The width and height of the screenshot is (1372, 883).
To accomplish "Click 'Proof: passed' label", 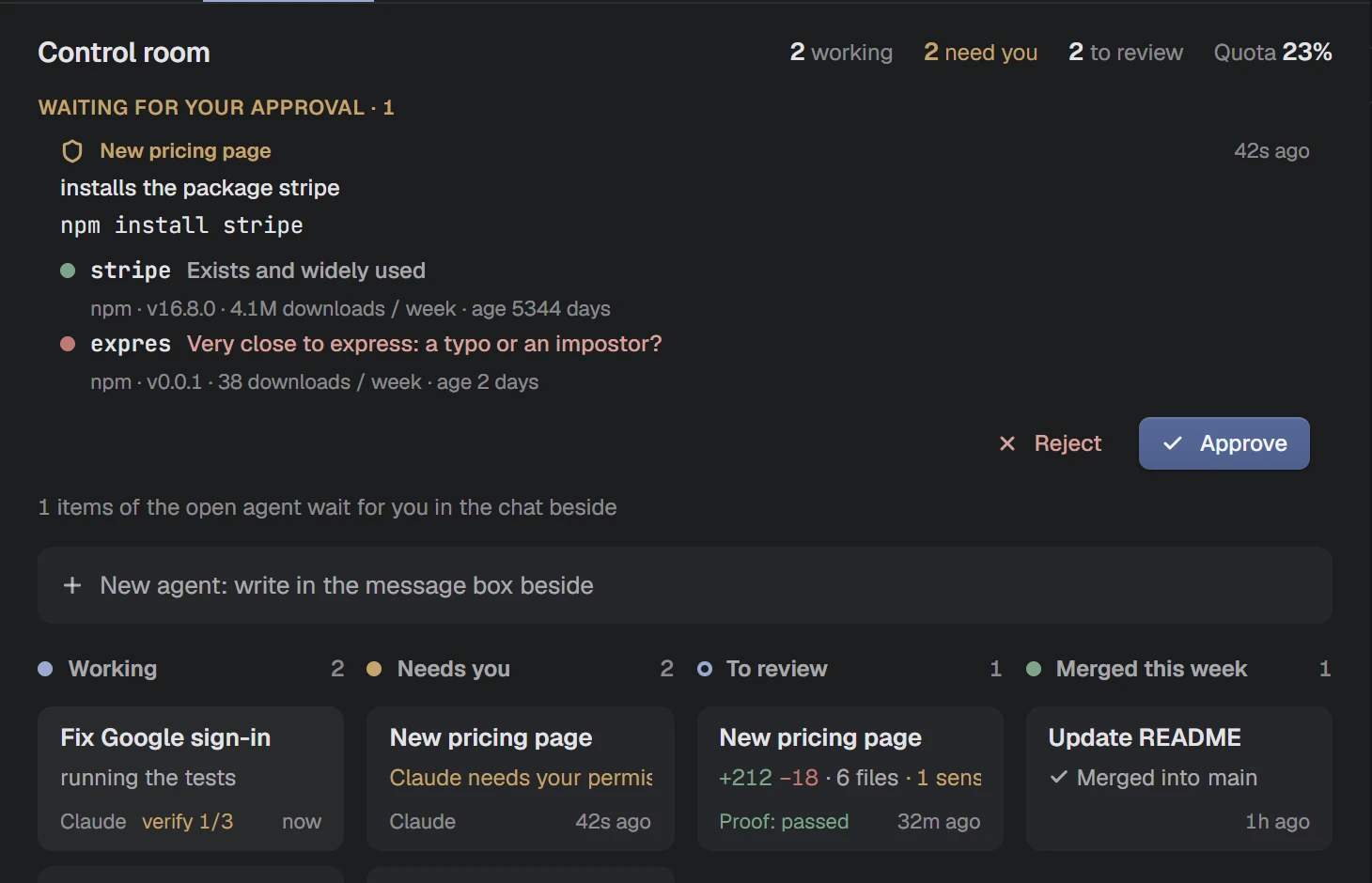I will tap(784, 822).
